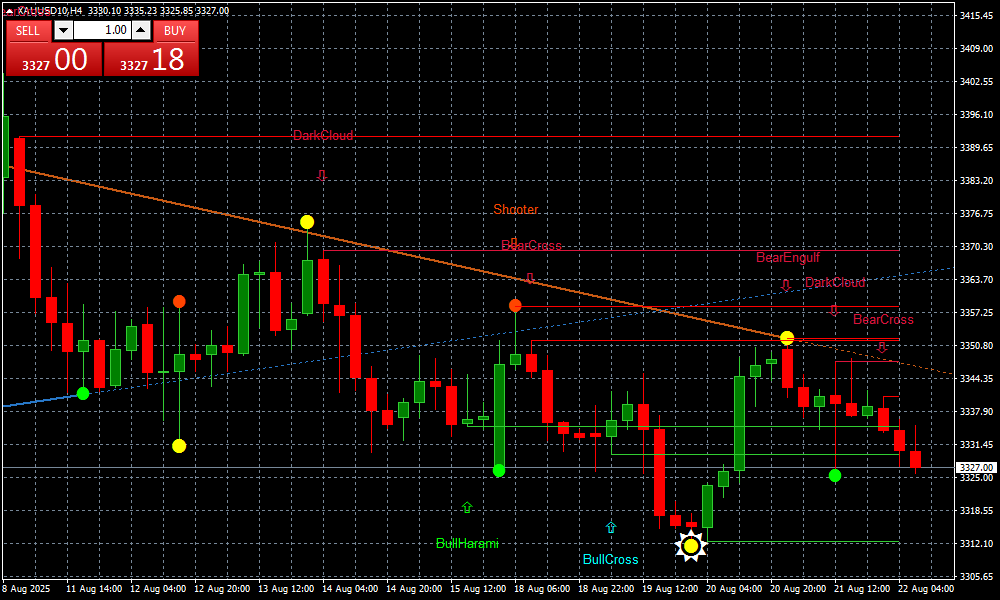Image resolution: width=1000 pixels, height=600 pixels.
Task: Click the yellow dot where the orange trendline ends
Action: pos(787,338)
